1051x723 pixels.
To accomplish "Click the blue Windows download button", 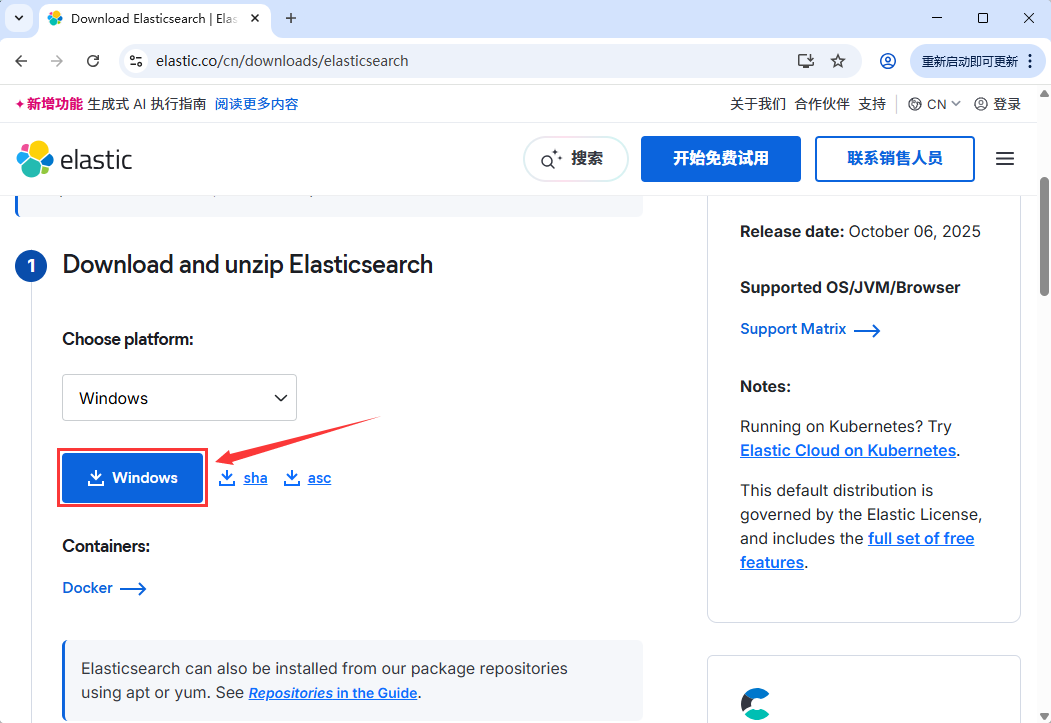I will 133,478.
